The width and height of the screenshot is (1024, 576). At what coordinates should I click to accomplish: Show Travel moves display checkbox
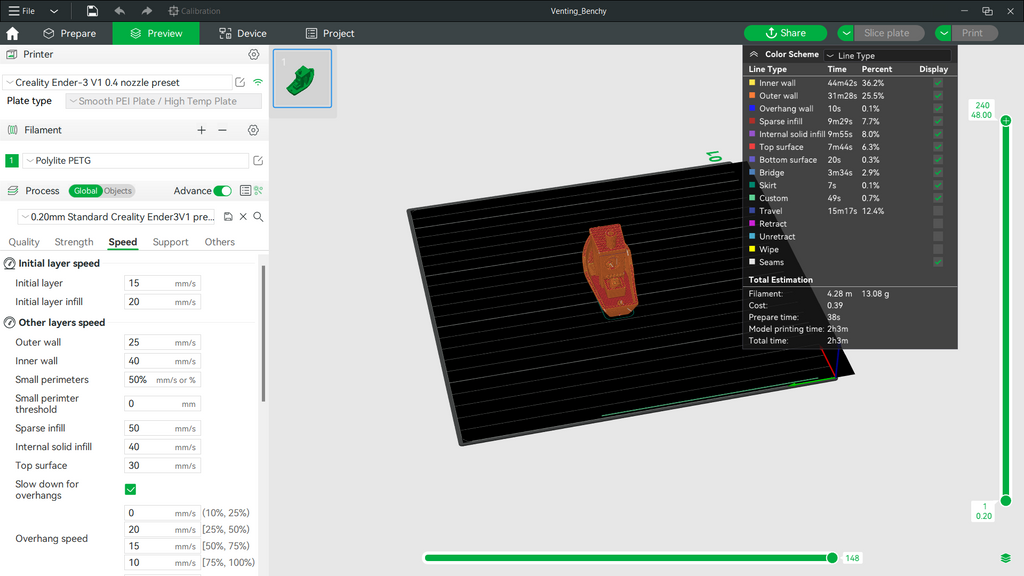[x=938, y=211]
